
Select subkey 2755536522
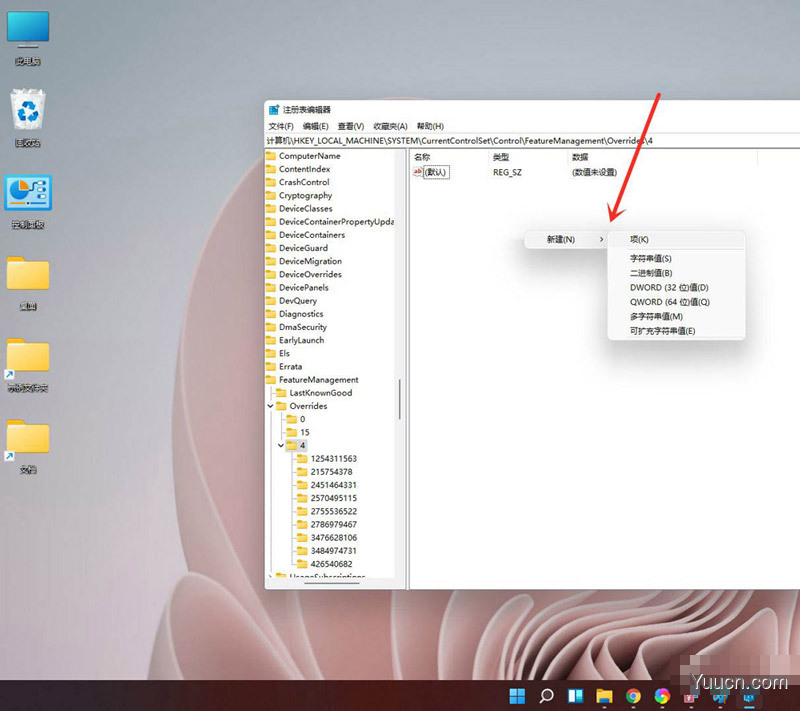click(x=334, y=511)
